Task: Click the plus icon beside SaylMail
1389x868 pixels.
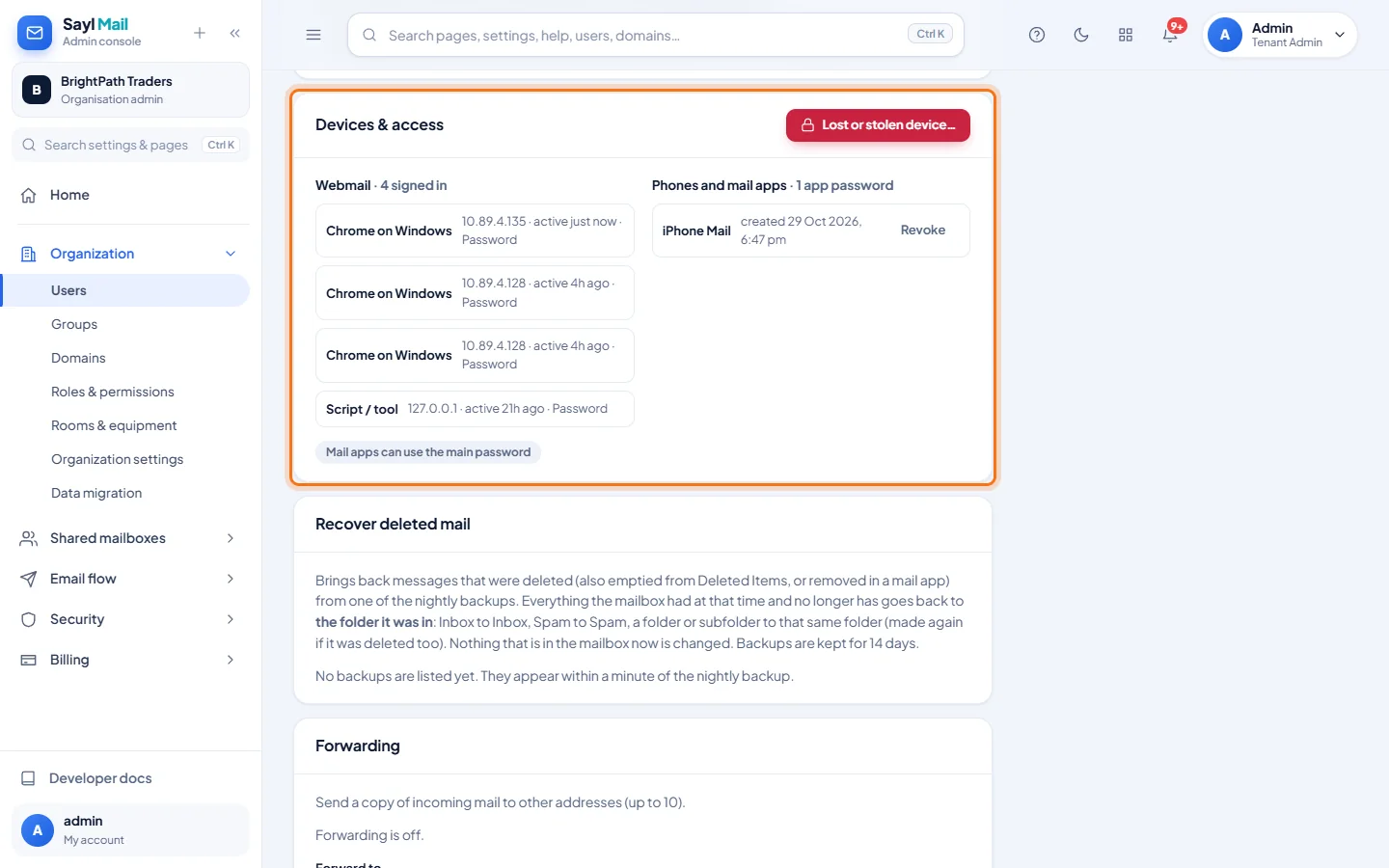Action: [x=200, y=33]
